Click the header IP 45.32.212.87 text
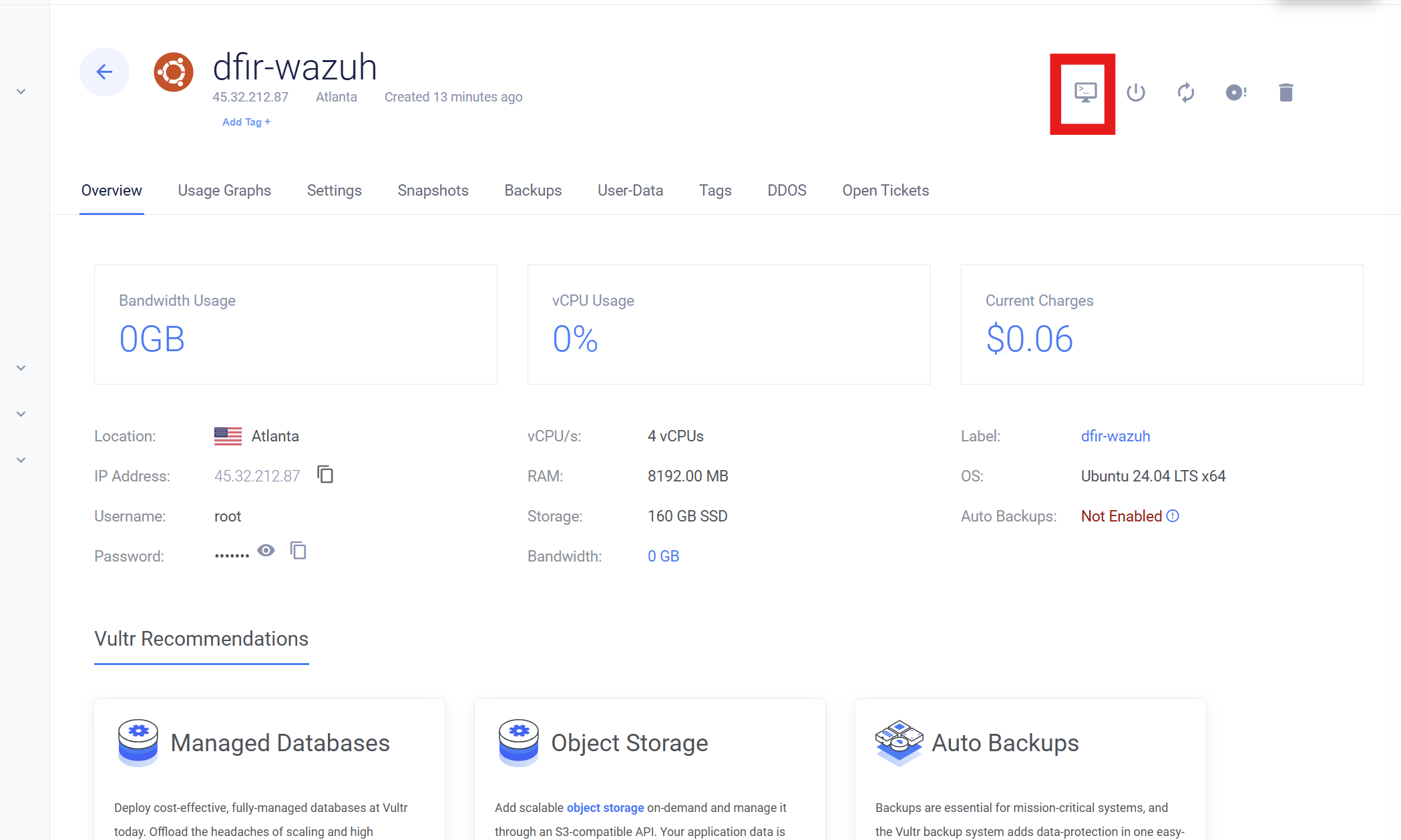The image size is (1401, 840). click(250, 97)
